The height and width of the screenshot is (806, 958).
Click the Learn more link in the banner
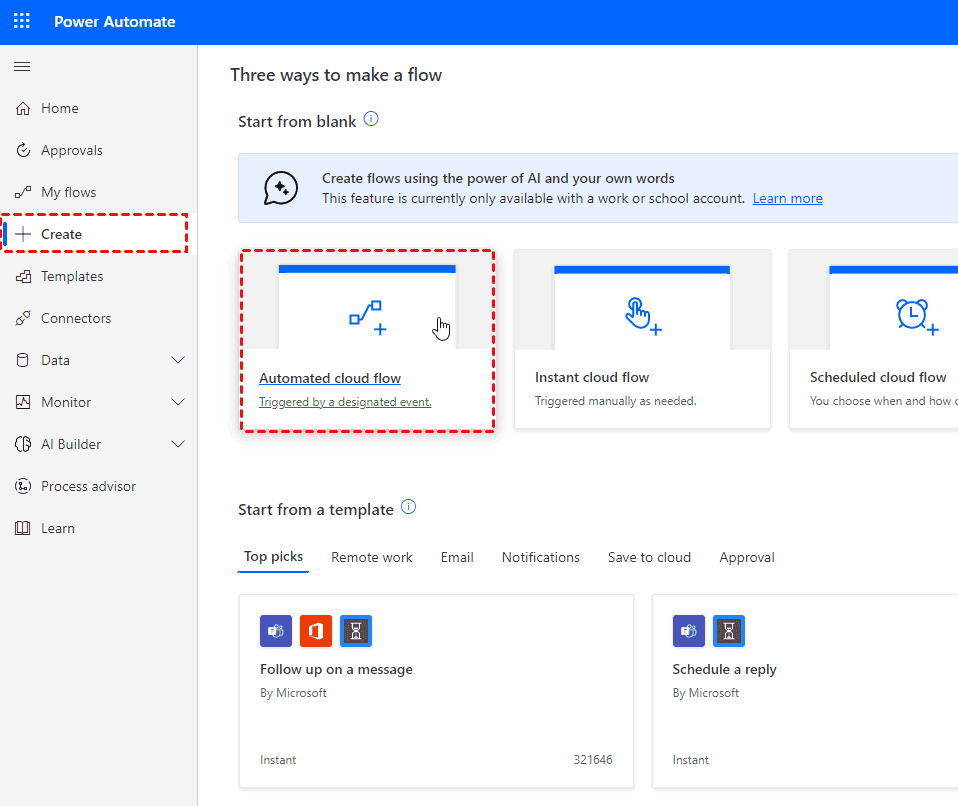pyautogui.click(x=787, y=198)
